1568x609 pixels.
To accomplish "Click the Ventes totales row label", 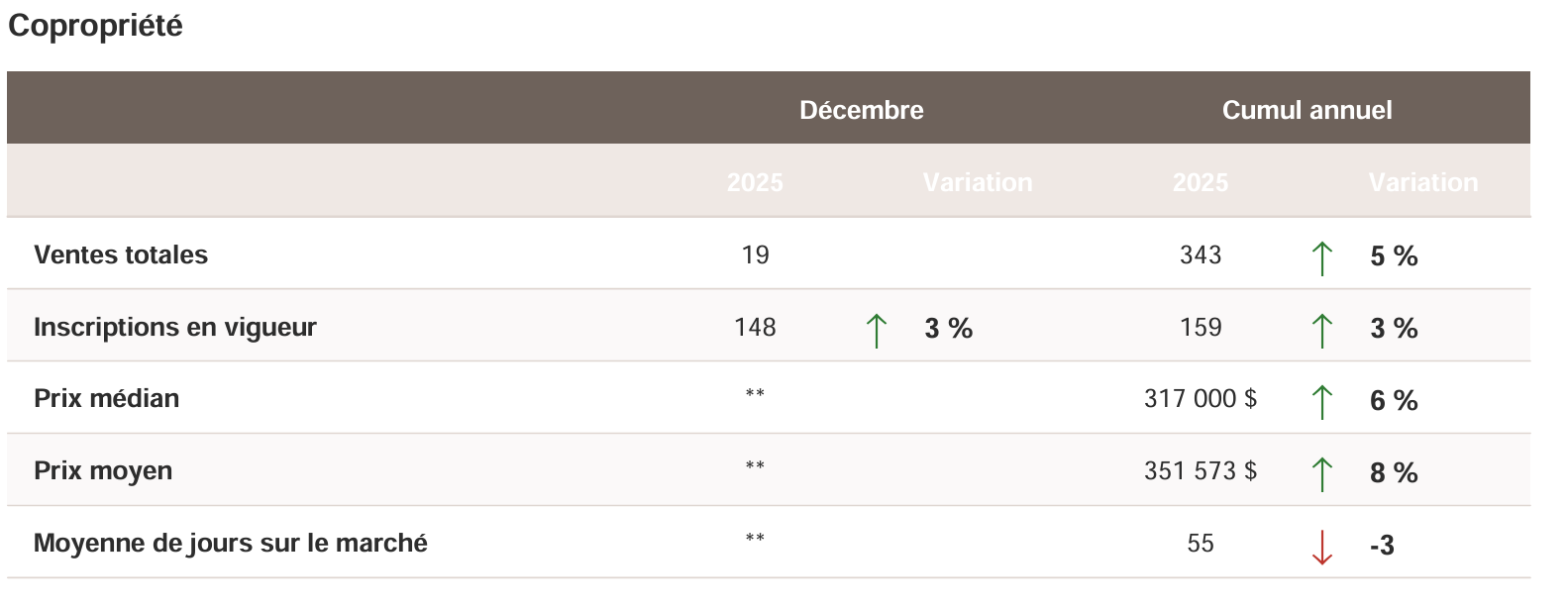I will coord(121,255).
